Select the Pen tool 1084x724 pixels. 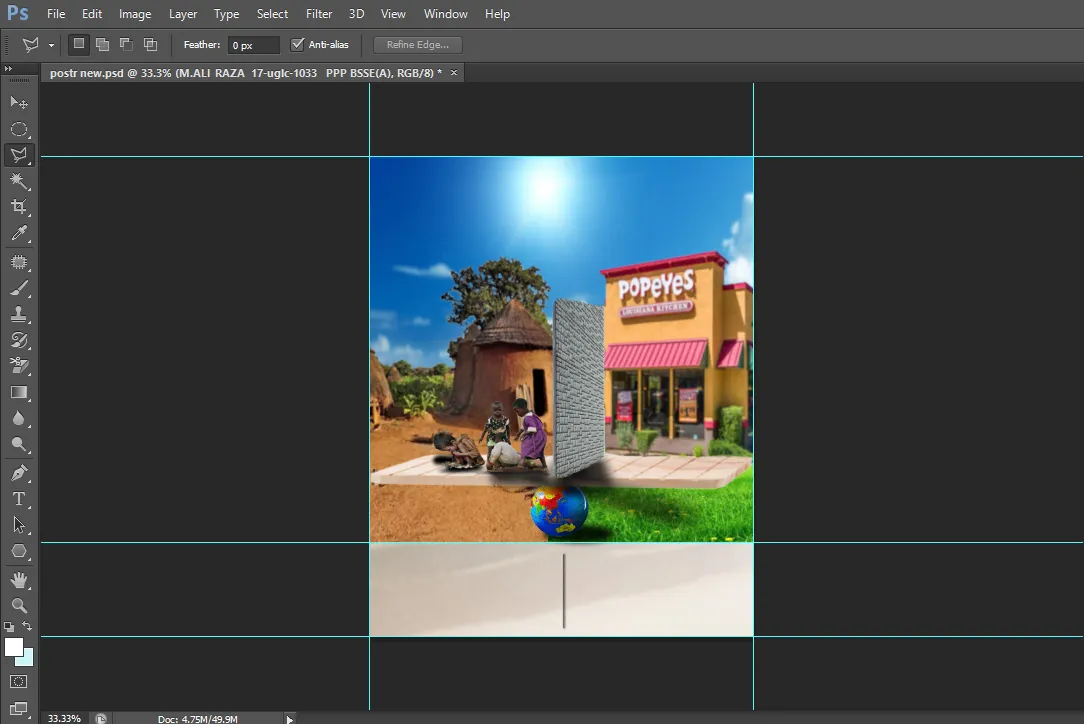(x=19, y=473)
